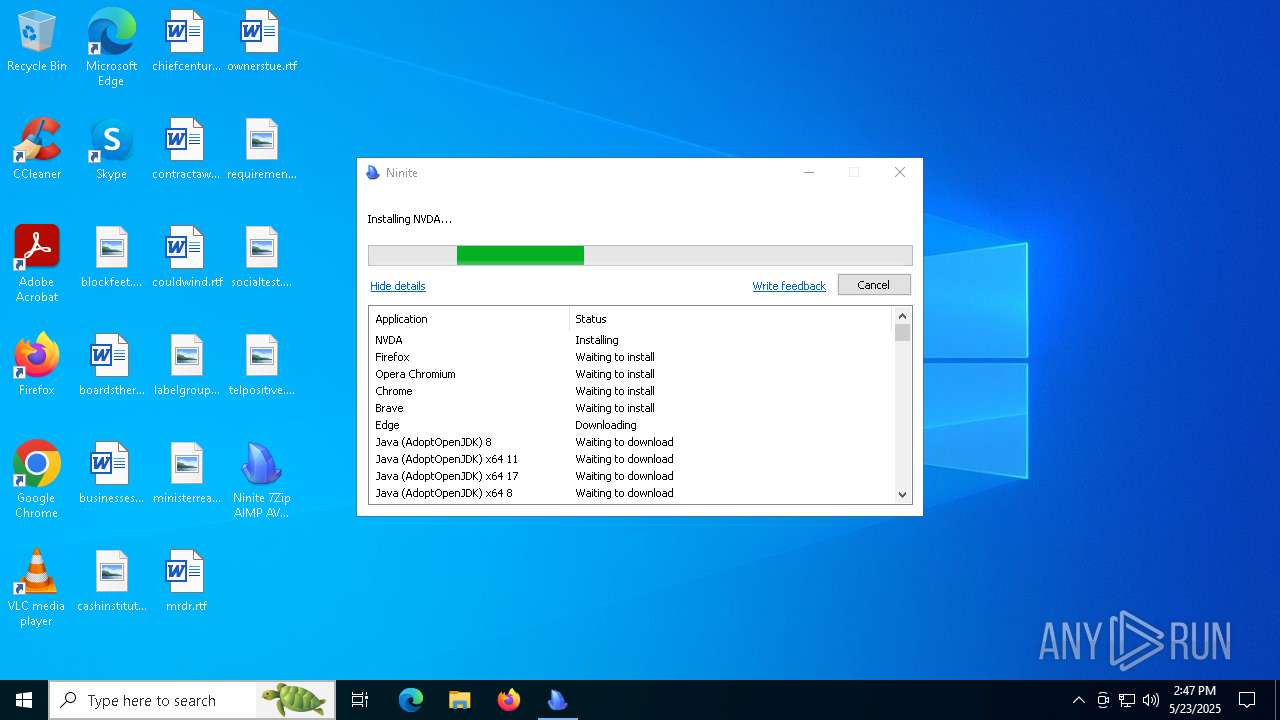
Task: Select the NVDA row in list
Action: pos(630,340)
